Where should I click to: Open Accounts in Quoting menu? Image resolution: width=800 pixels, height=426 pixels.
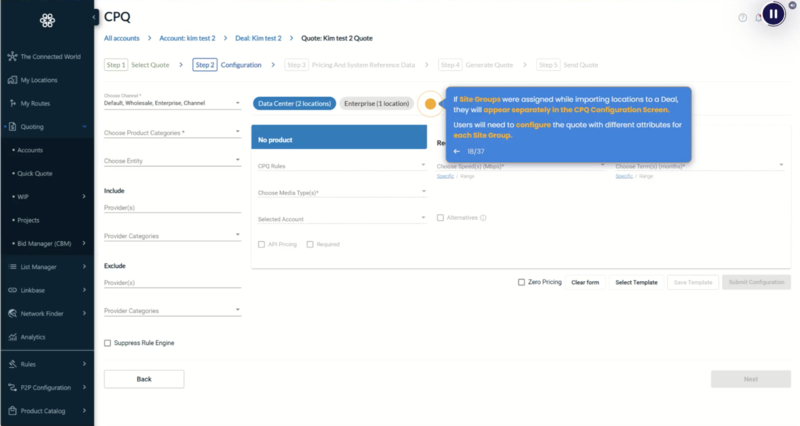30,150
